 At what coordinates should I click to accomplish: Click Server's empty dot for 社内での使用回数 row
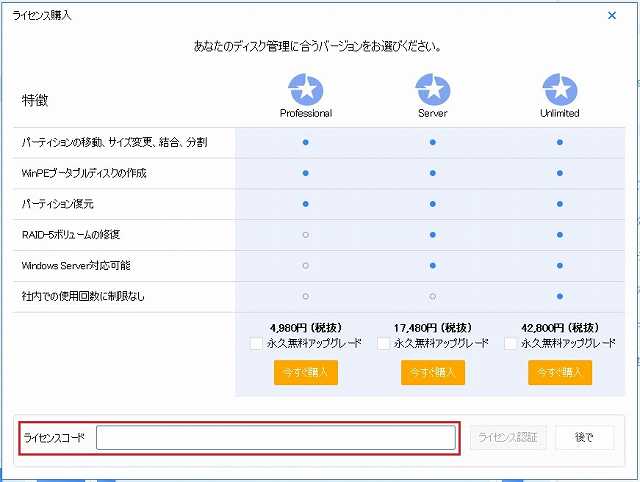tap(433, 296)
